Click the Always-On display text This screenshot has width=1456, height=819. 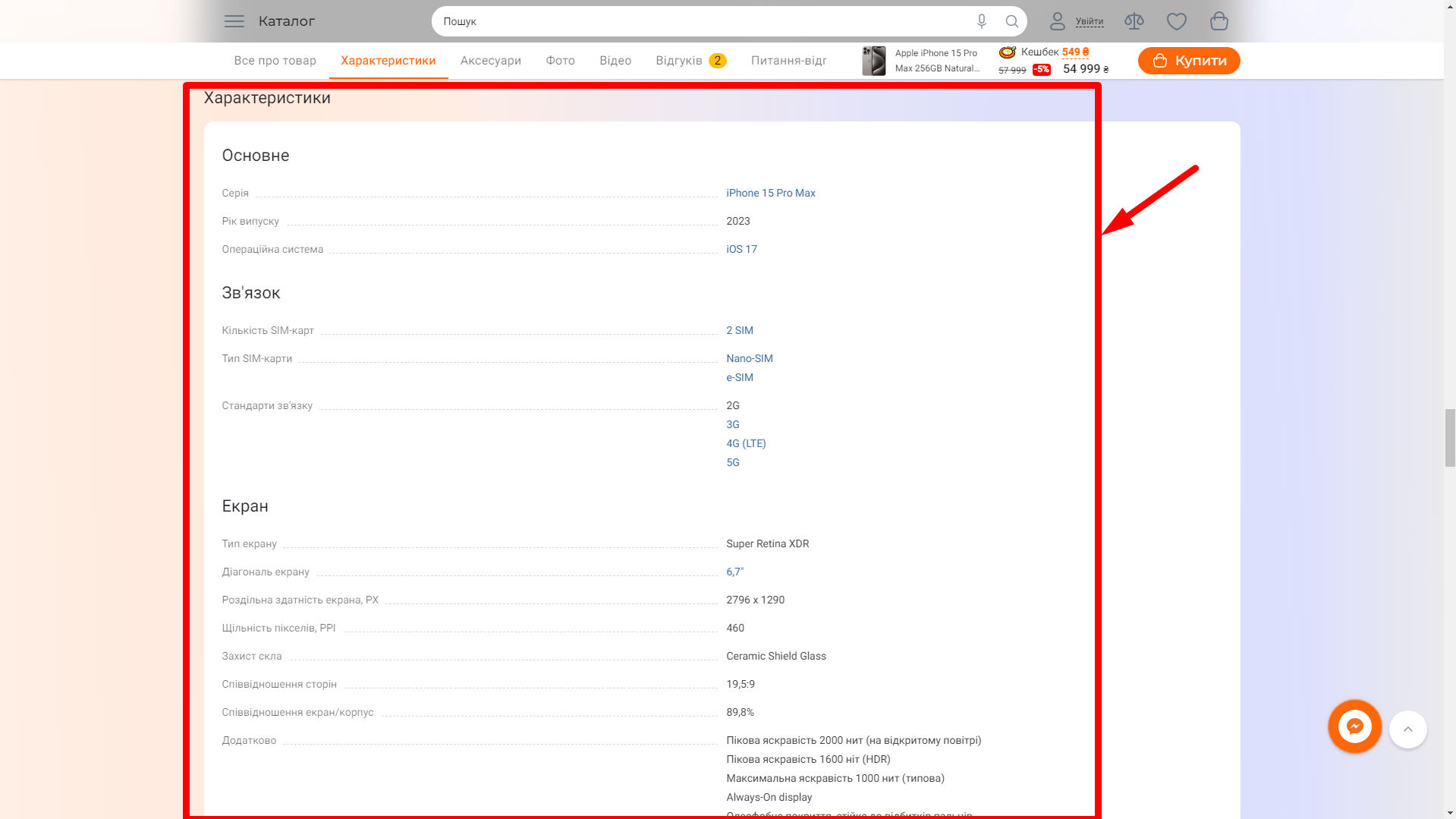pyautogui.click(x=769, y=797)
